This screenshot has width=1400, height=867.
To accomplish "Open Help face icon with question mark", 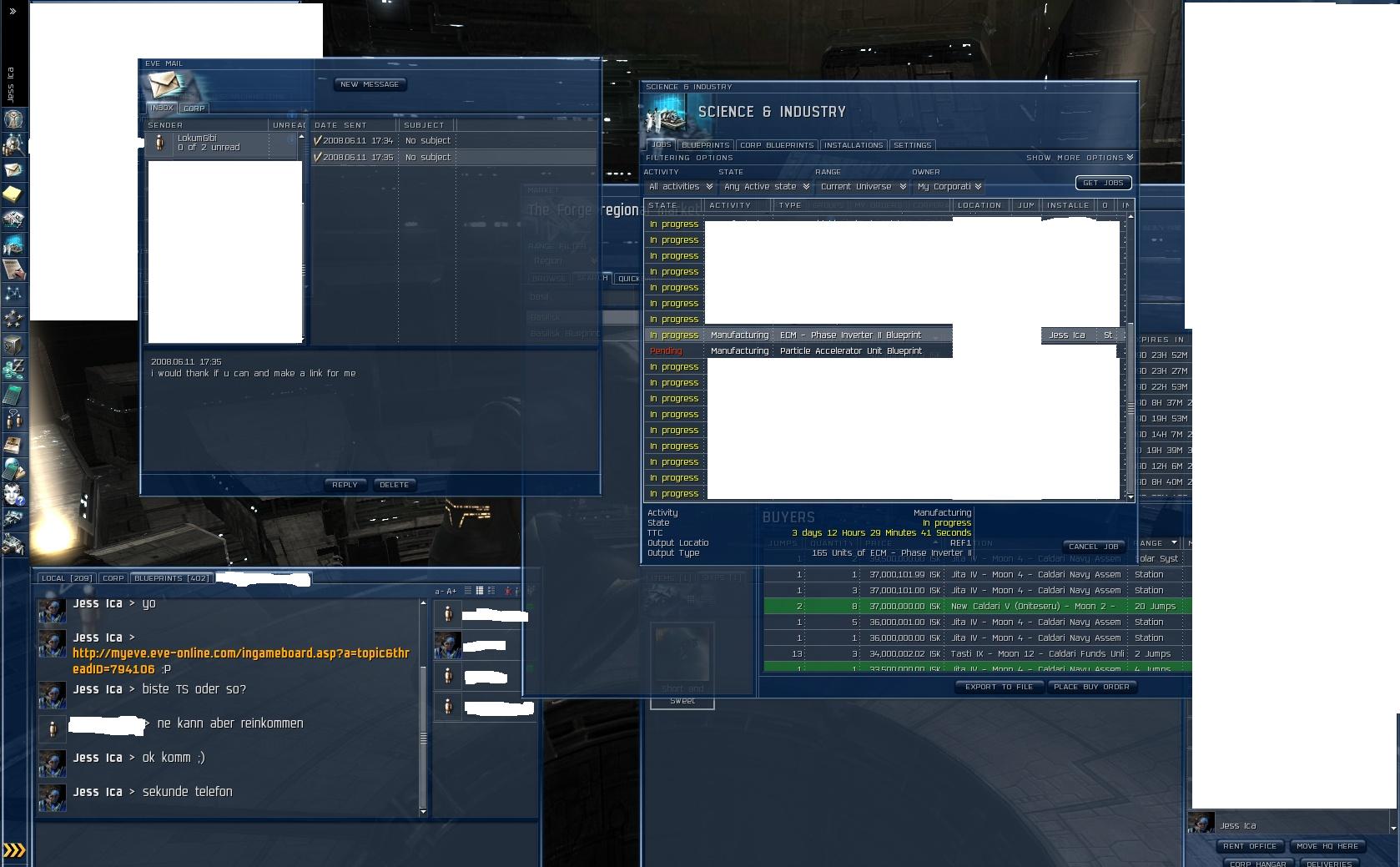I will click(x=13, y=495).
